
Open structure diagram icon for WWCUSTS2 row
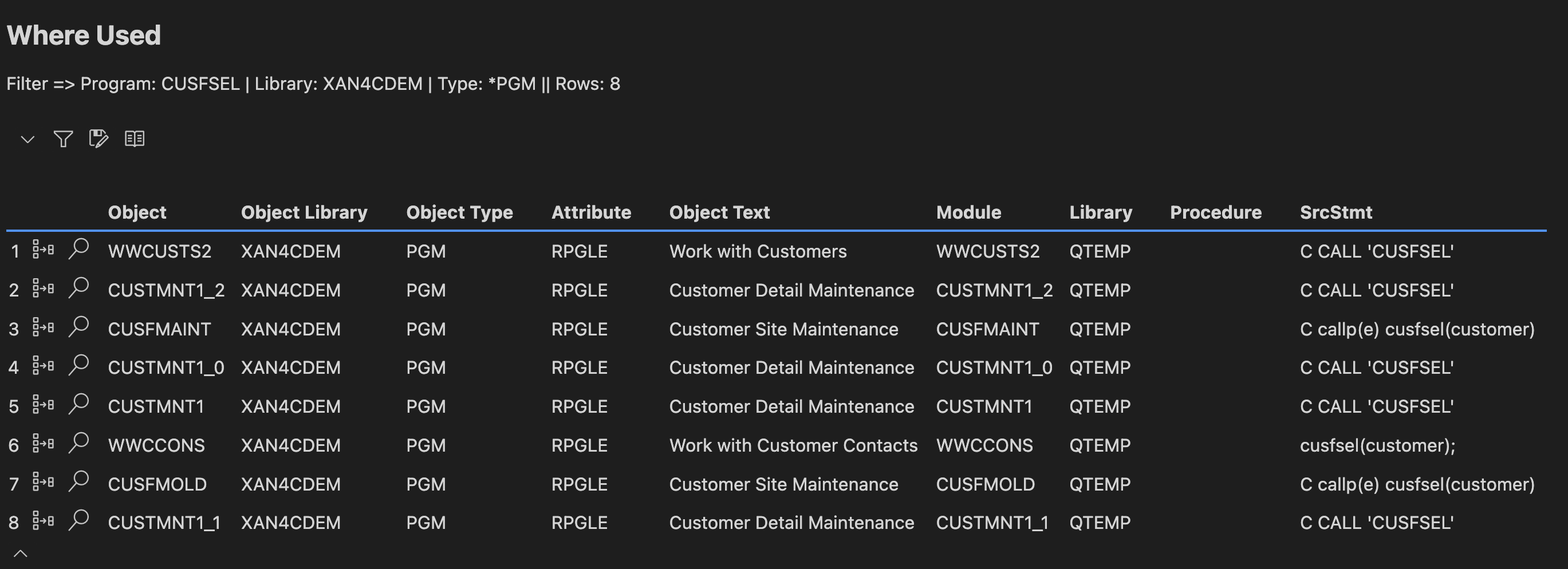43,250
